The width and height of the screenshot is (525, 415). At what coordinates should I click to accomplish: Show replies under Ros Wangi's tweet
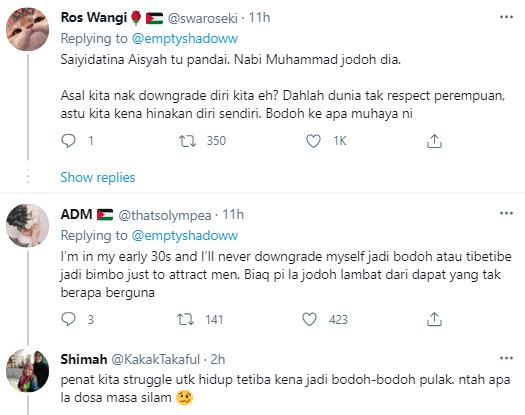click(98, 177)
